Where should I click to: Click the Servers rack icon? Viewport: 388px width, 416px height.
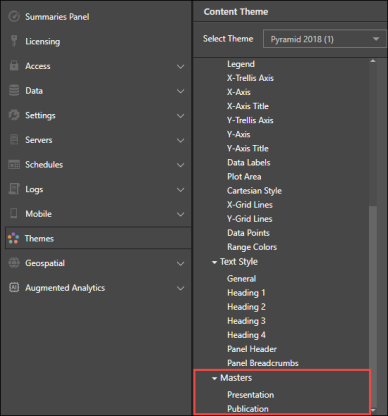coord(14,140)
